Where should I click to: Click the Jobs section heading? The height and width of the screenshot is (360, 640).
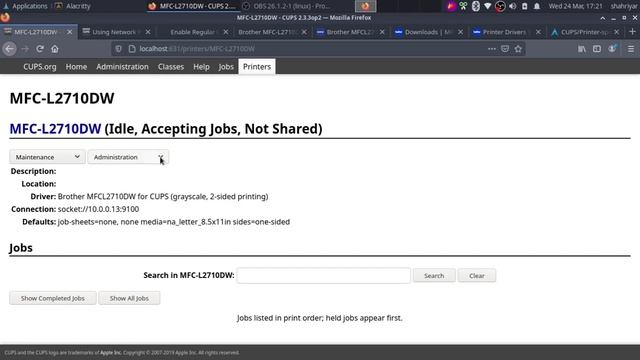click(x=21, y=248)
